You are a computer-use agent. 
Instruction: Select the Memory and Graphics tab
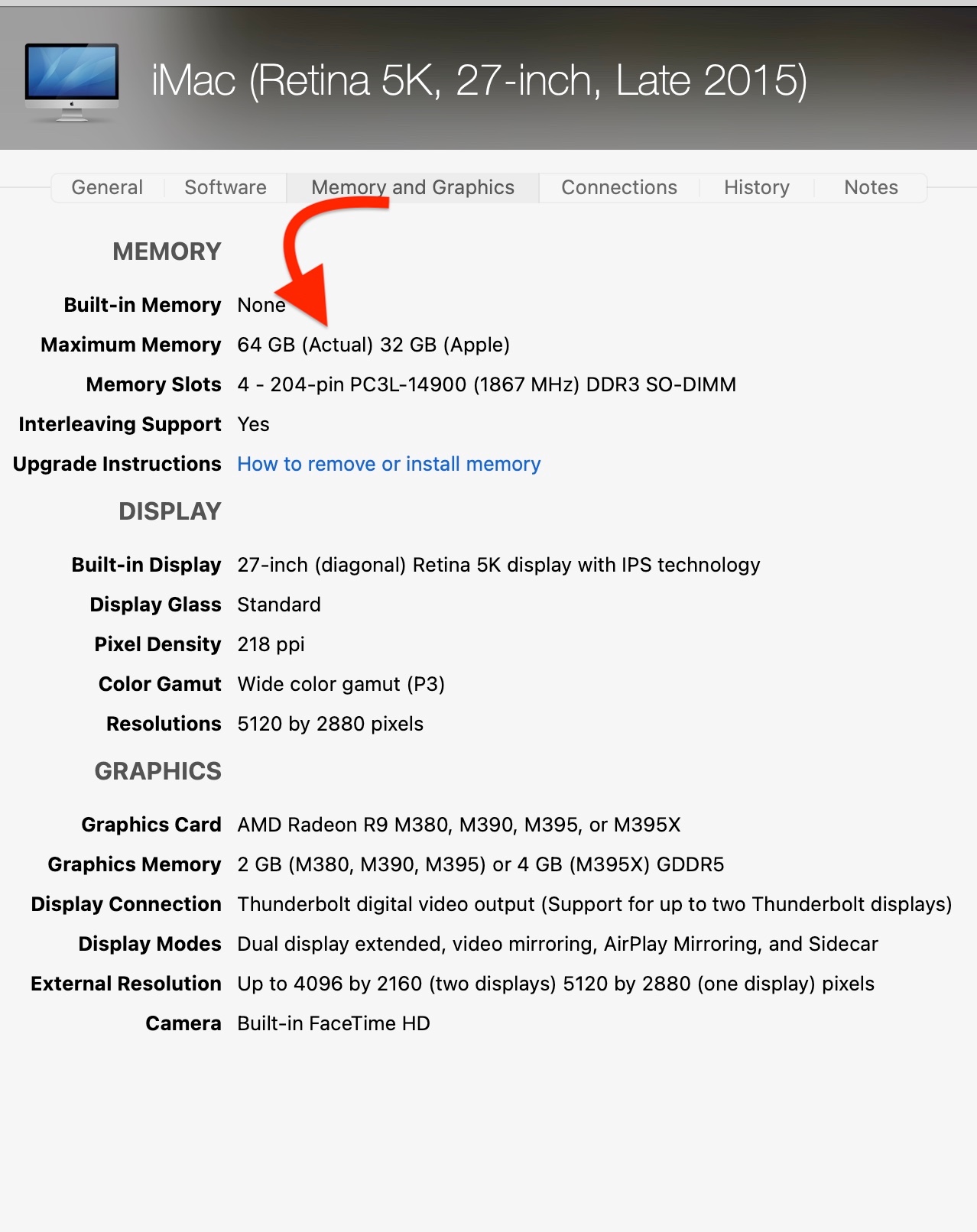coord(413,187)
